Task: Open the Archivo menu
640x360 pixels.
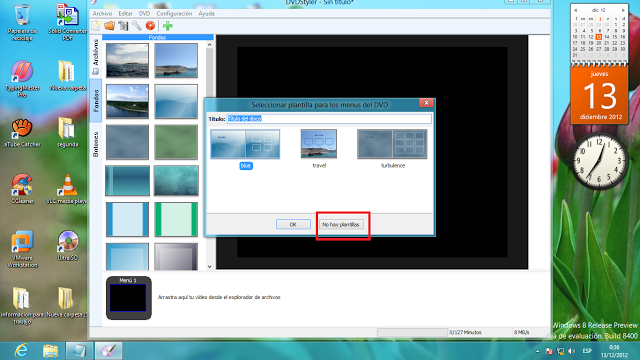Action: (102, 13)
